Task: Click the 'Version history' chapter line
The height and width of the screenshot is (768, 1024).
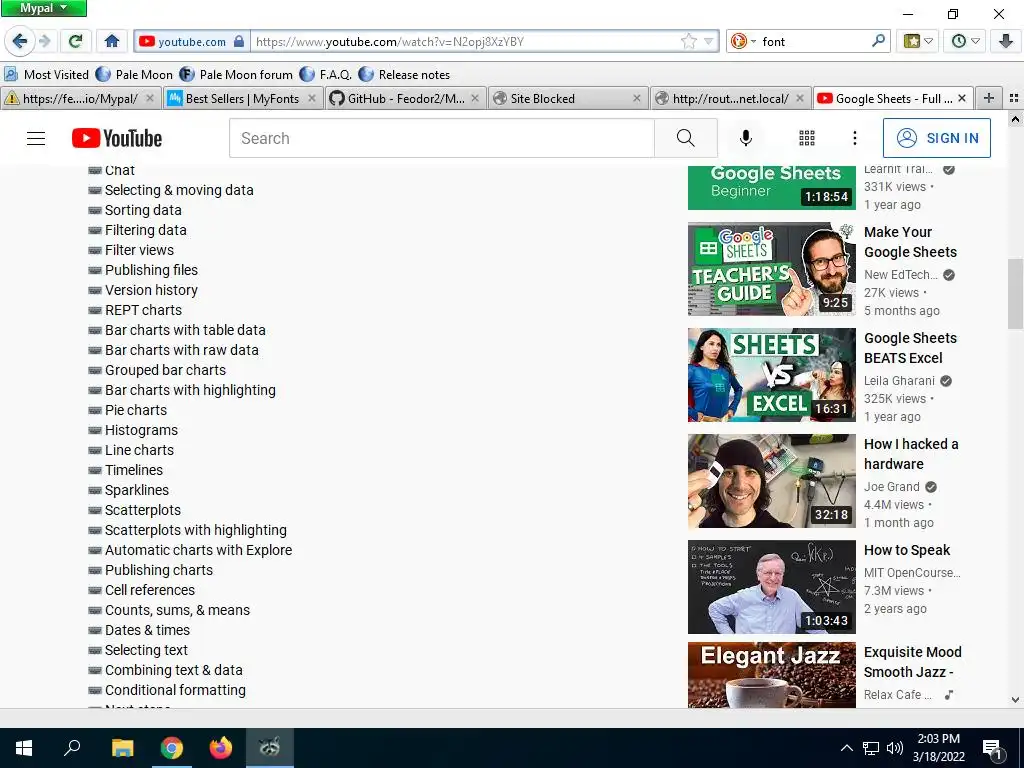Action: (x=151, y=290)
